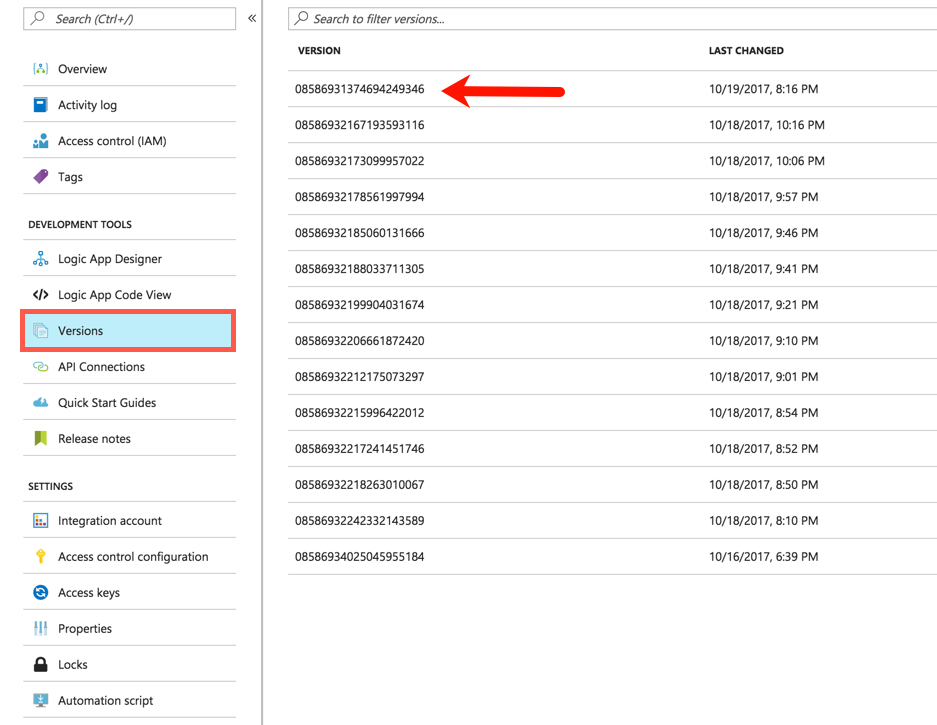Image resolution: width=937 pixels, height=725 pixels.
Task: Click the Release notes bookmark icon
Action: pyautogui.click(x=40, y=439)
